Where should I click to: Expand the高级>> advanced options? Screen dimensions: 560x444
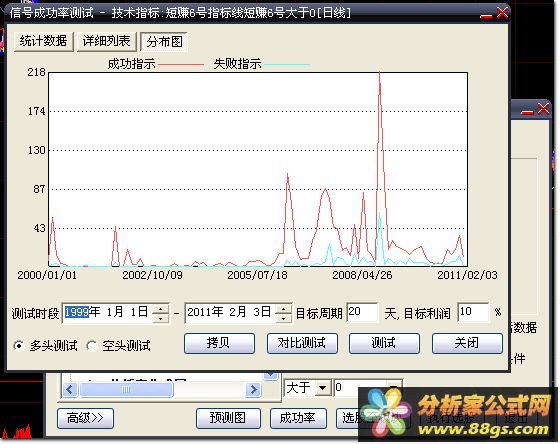(85, 418)
